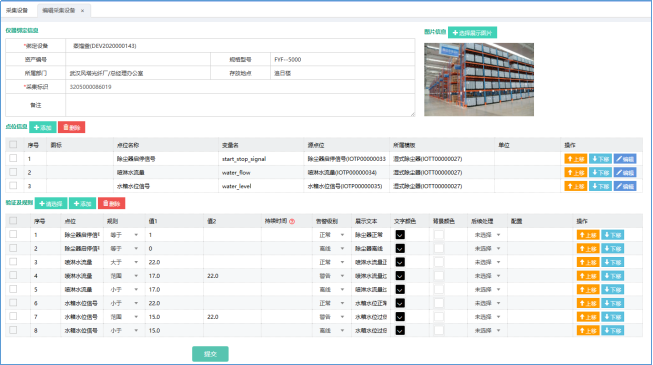Viewport: 653px width, 365px height.
Task: Move the water_level row up
Action: coord(576,186)
